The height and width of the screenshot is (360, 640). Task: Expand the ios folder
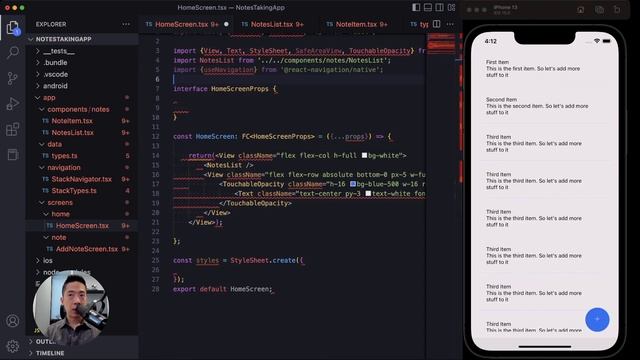point(48,260)
